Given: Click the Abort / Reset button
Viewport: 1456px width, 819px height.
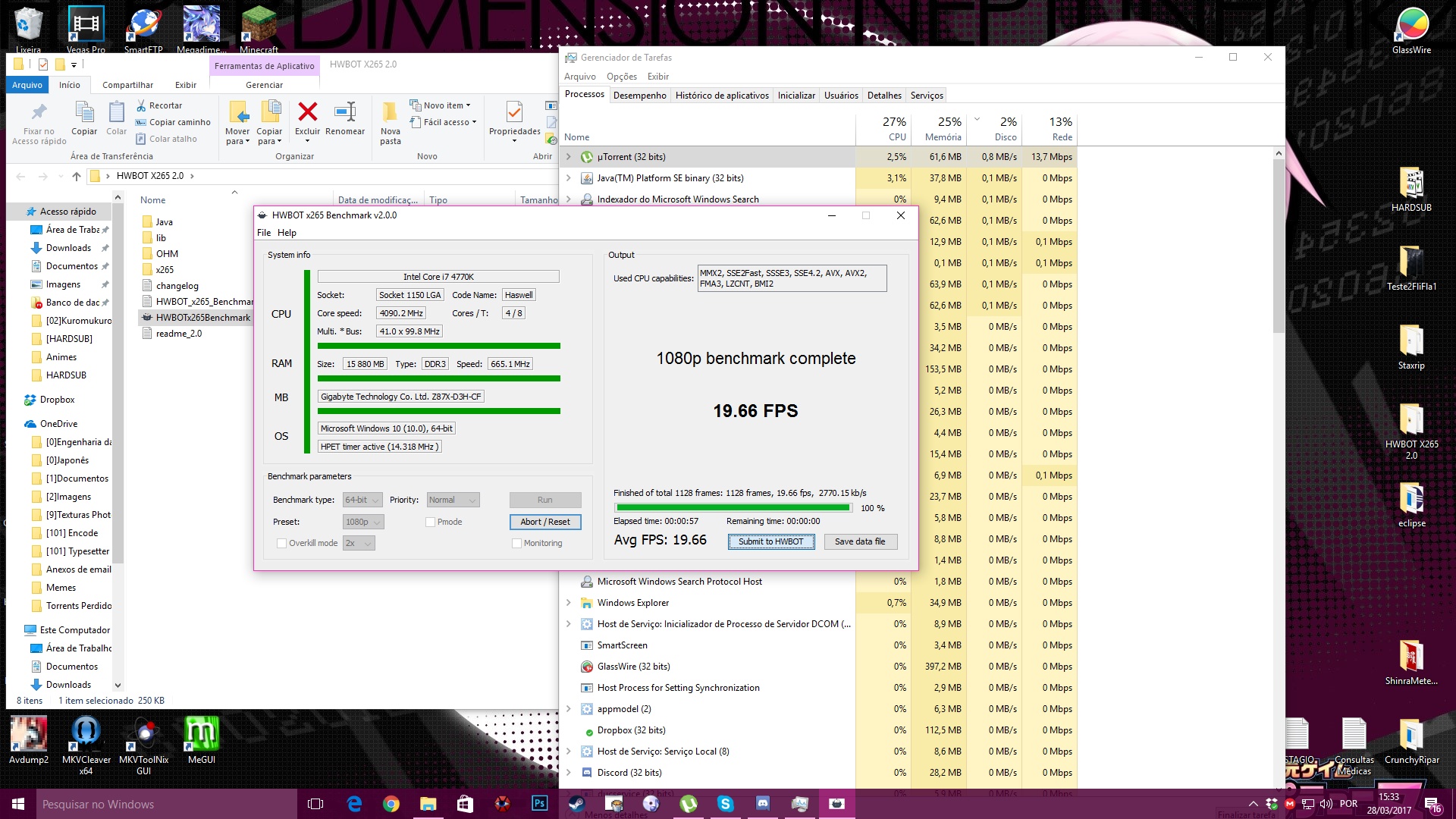Looking at the screenshot, I should click(545, 522).
